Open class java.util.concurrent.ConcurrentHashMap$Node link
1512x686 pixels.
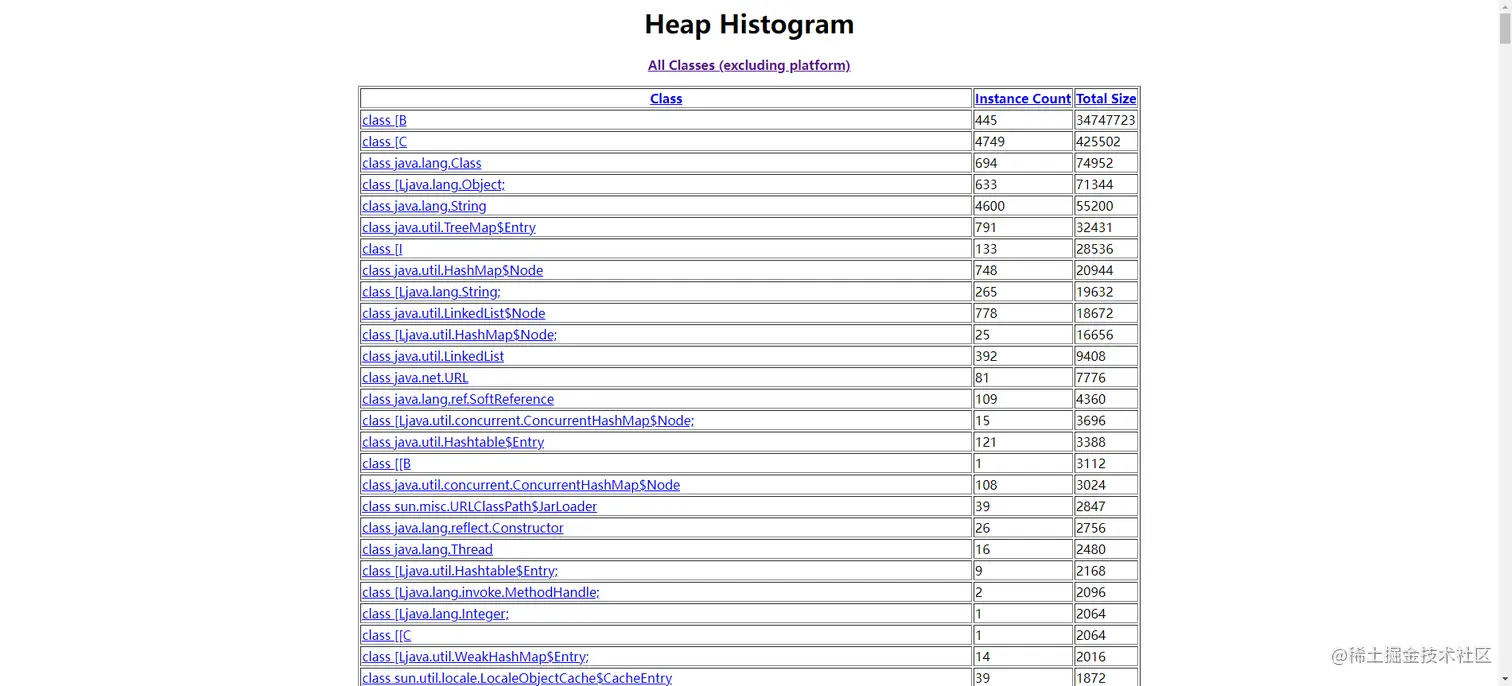[x=521, y=485]
